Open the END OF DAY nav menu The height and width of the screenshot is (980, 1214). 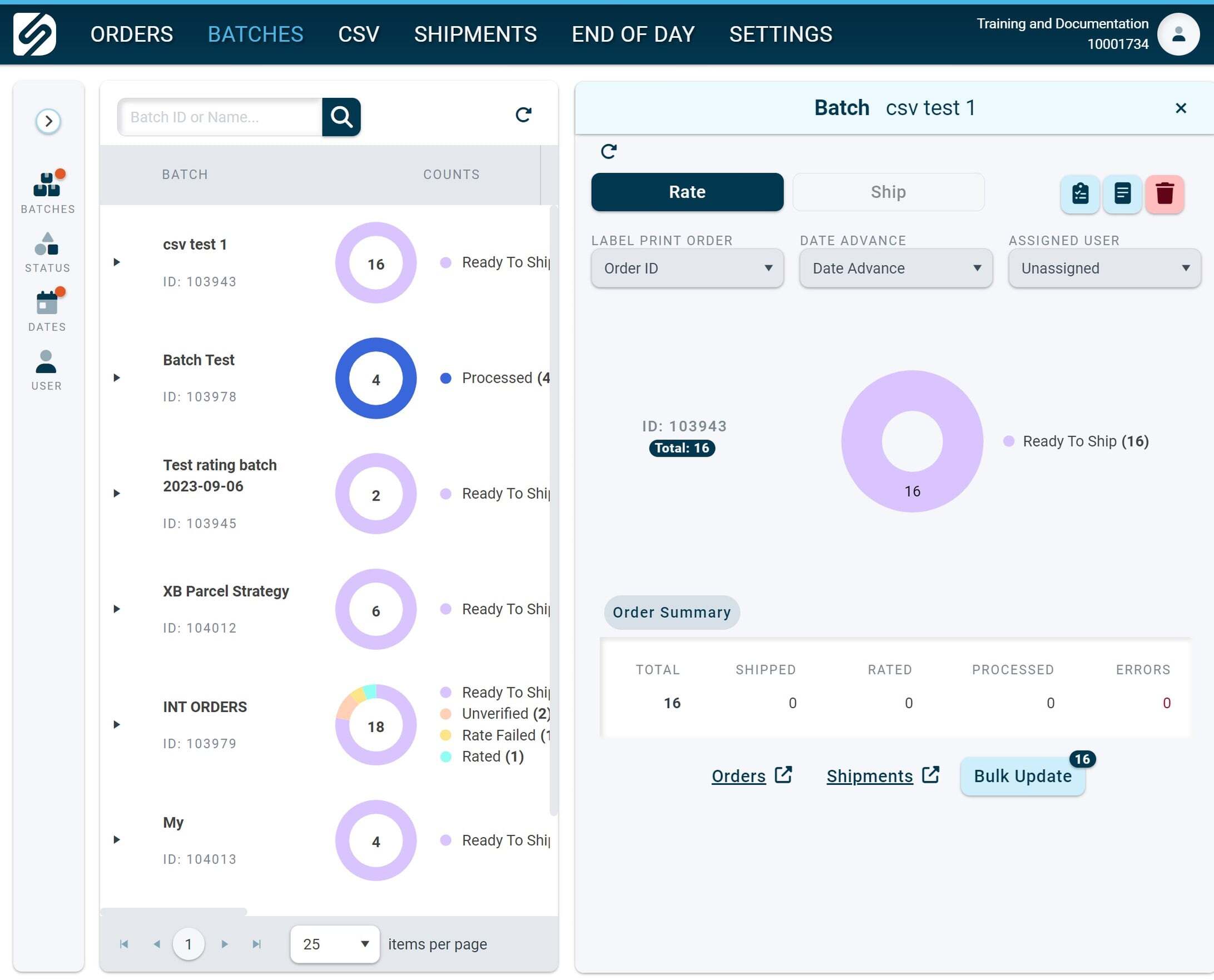pos(633,34)
